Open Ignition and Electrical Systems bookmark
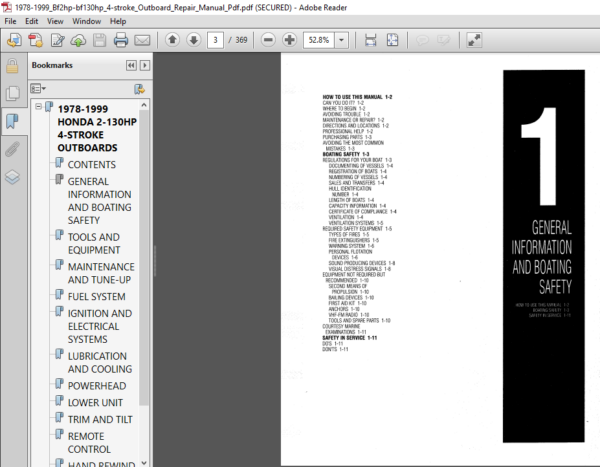 (100, 326)
